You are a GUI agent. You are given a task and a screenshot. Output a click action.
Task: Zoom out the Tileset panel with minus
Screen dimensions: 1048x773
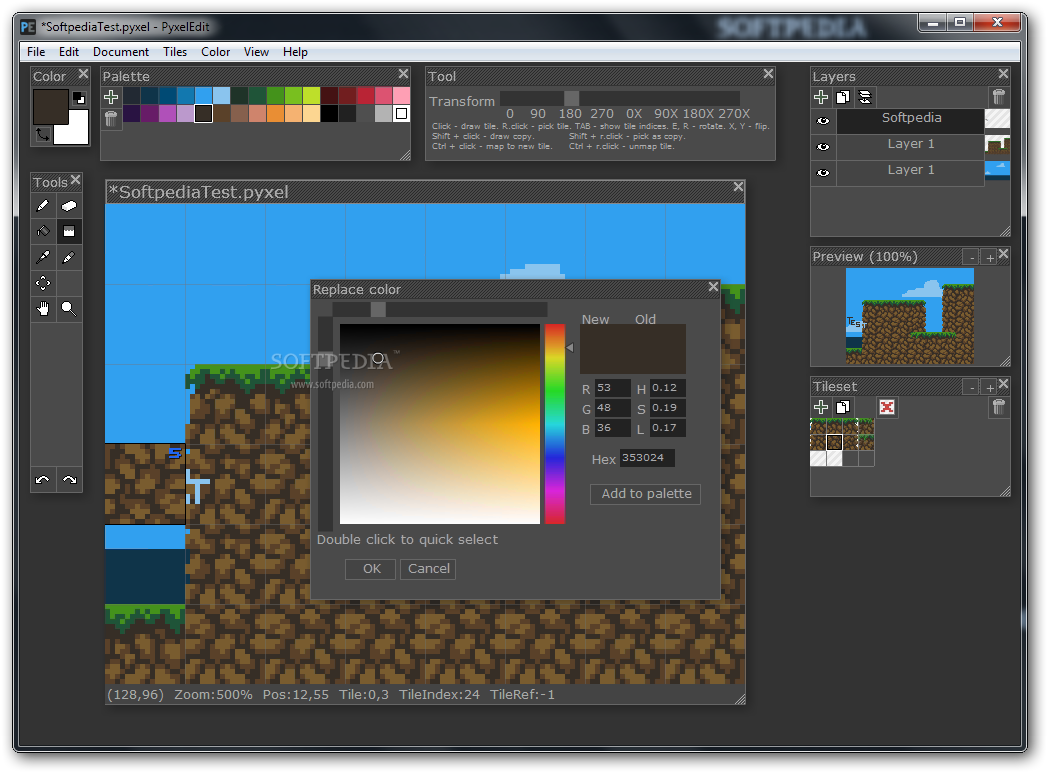click(970, 387)
